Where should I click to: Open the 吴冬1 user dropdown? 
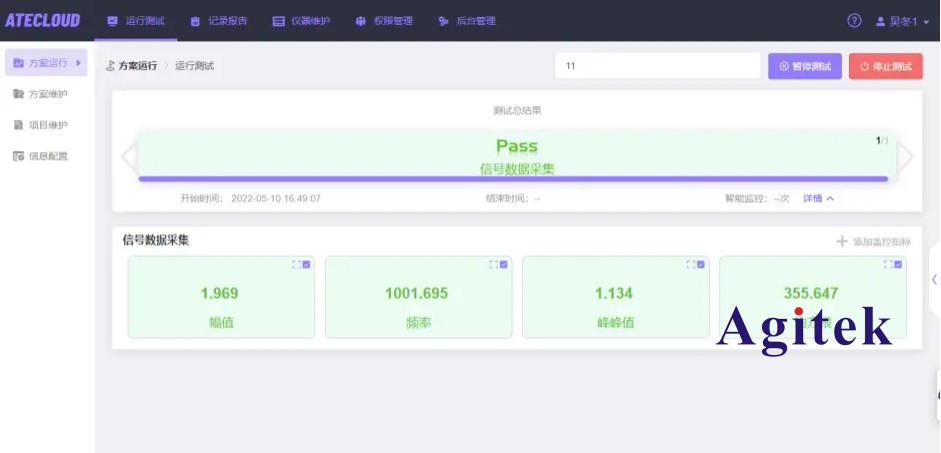[901, 21]
